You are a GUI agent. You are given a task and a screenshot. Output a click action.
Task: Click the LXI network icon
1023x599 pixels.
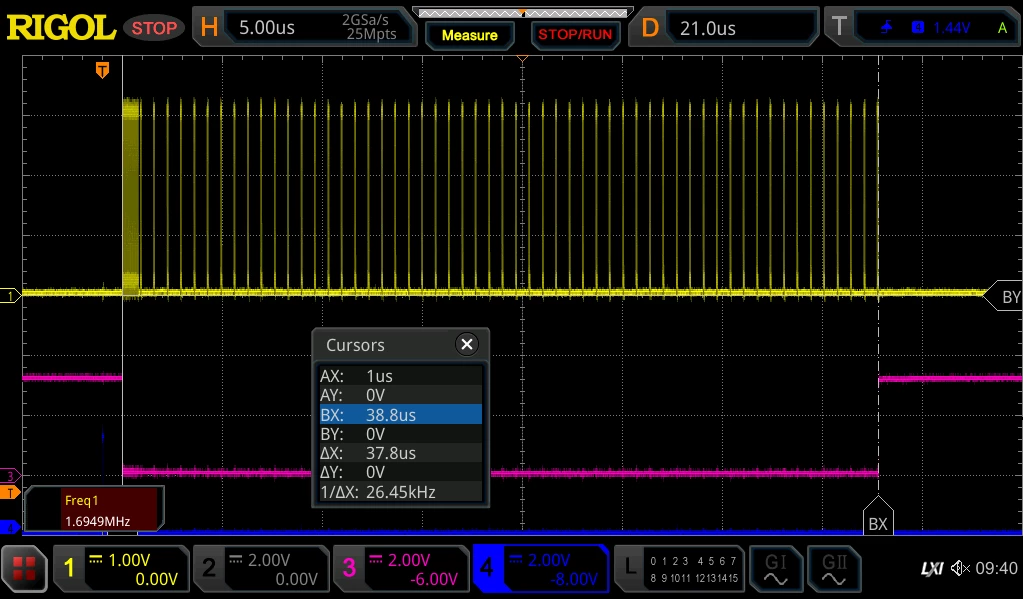point(932,569)
